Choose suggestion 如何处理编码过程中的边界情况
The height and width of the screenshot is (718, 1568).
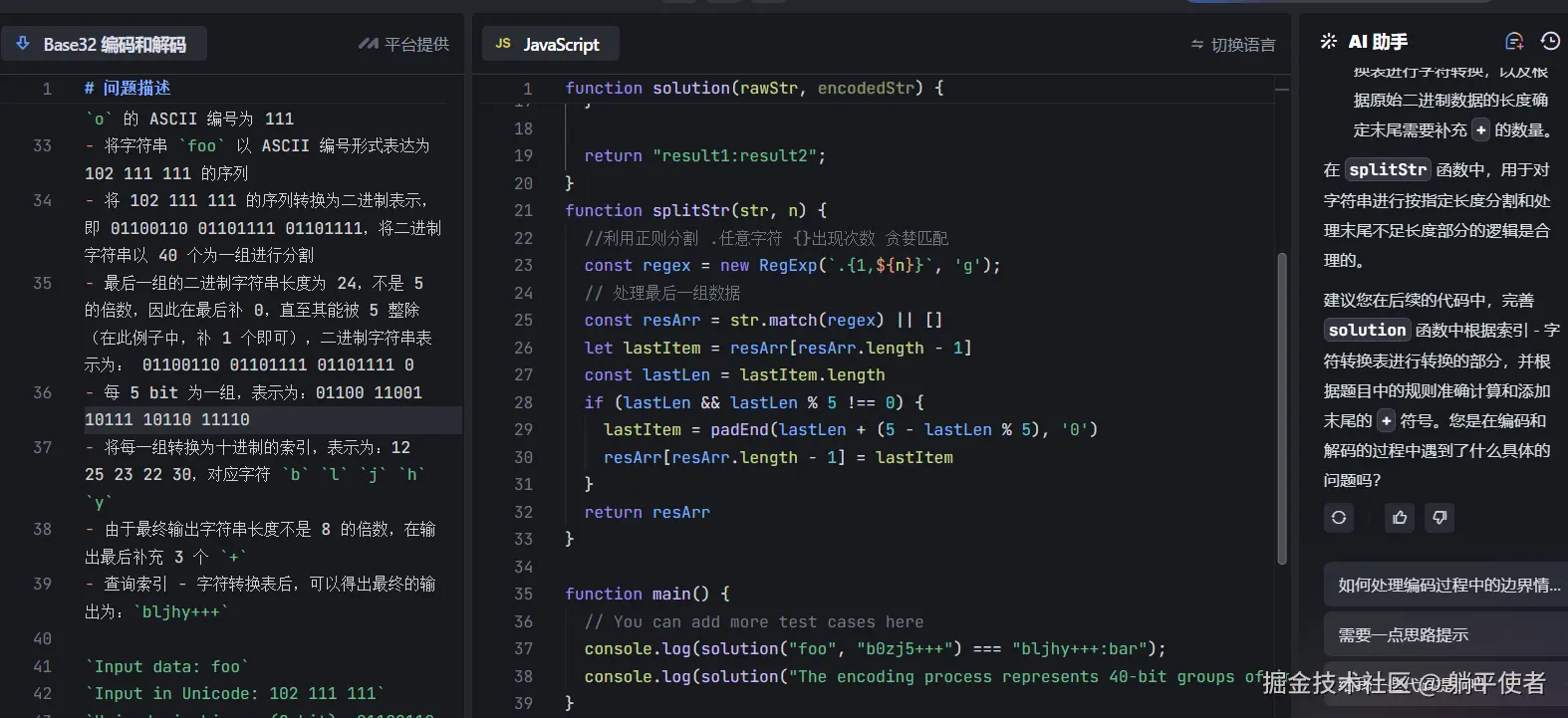1448,586
